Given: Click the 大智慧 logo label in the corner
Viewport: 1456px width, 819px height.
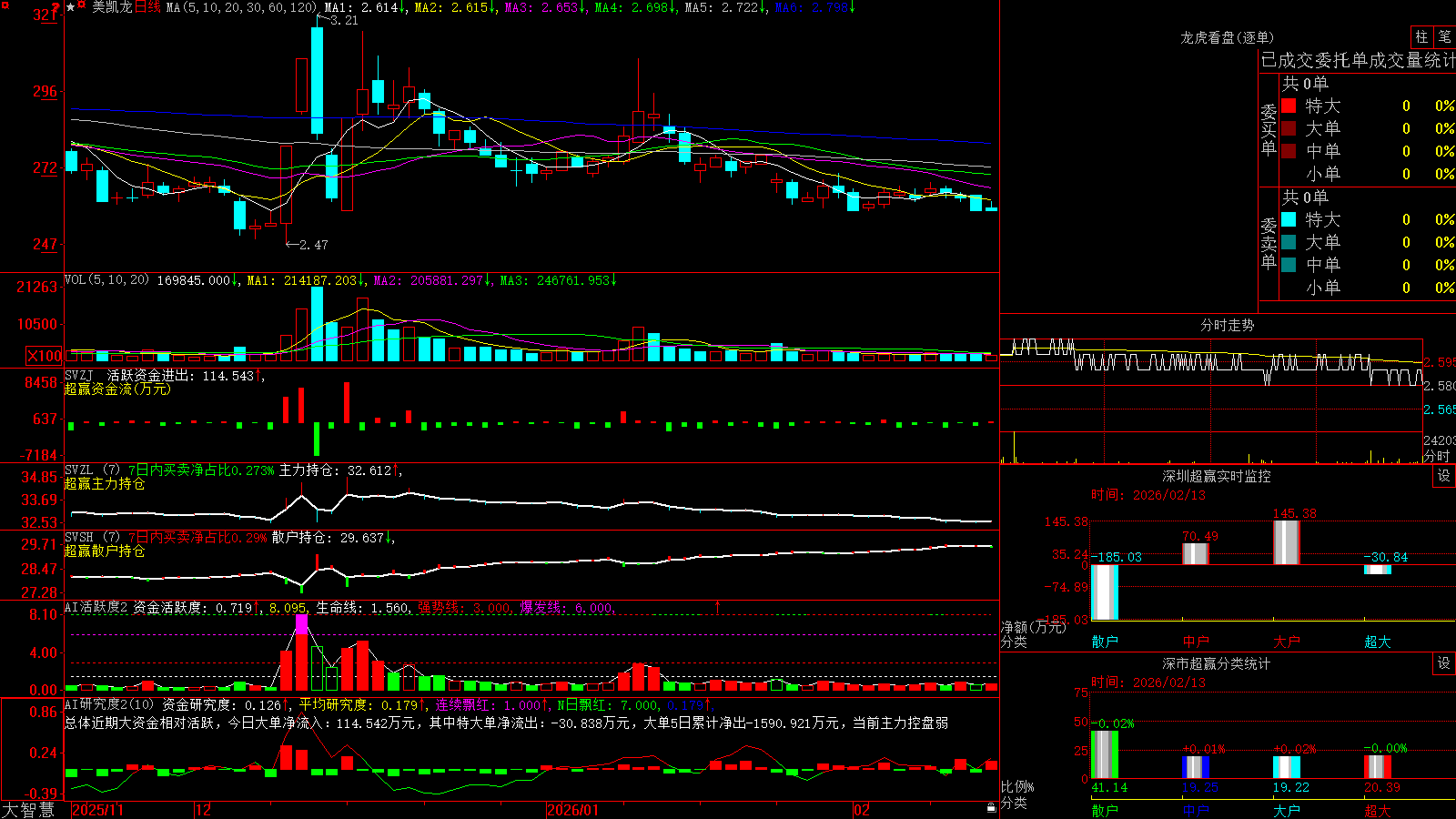Looking at the screenshot, I should [28, 810].
